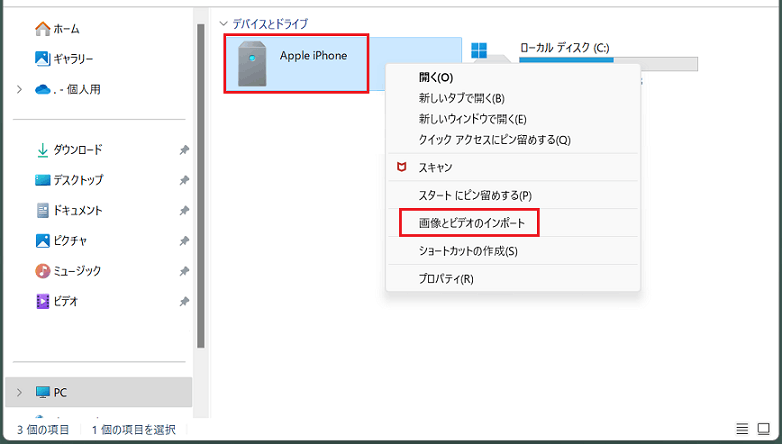The width and height of the screenshot is (782, 444).
Task: Select the OneDrive 個人用 cloud icon
Action: [43, 90]
